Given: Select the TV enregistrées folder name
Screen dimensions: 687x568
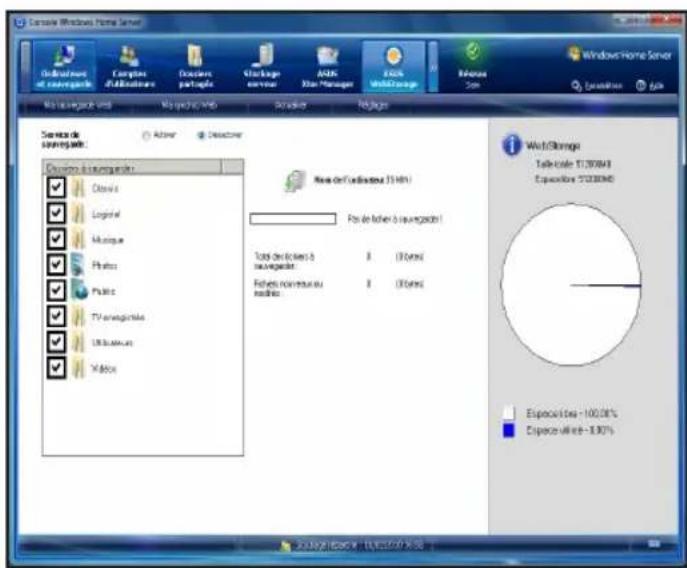Looking at the screenshot, I should [118, 317].
